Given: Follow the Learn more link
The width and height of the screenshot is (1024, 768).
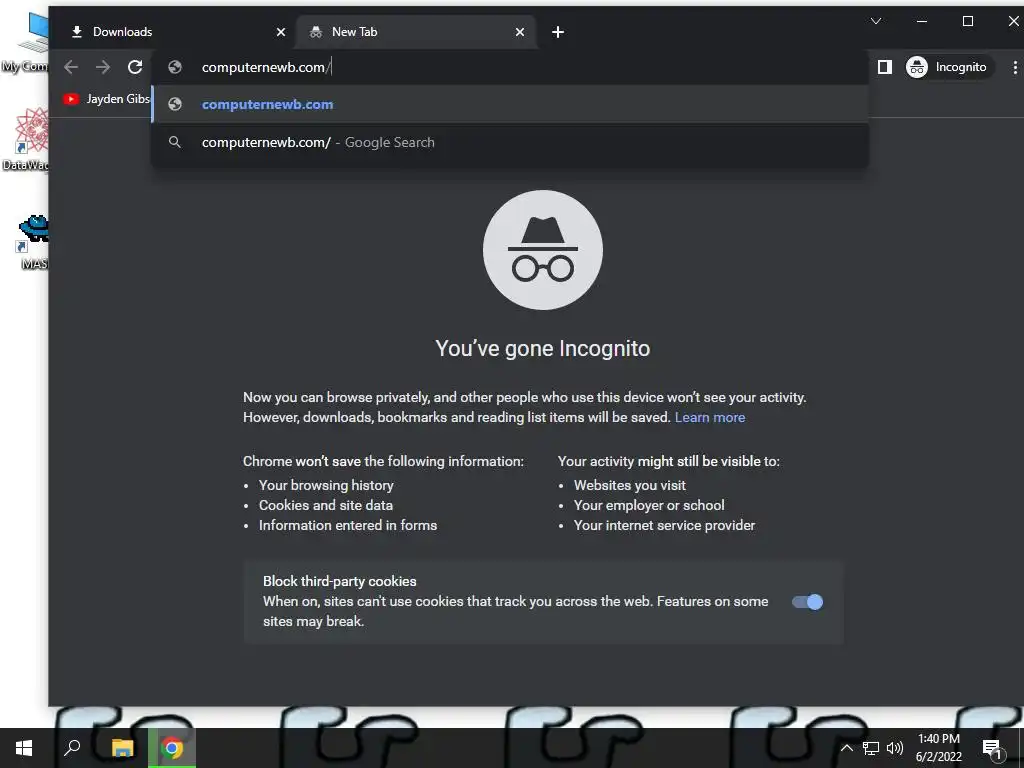Looking at the screenshot, I should tap(710, 417).
